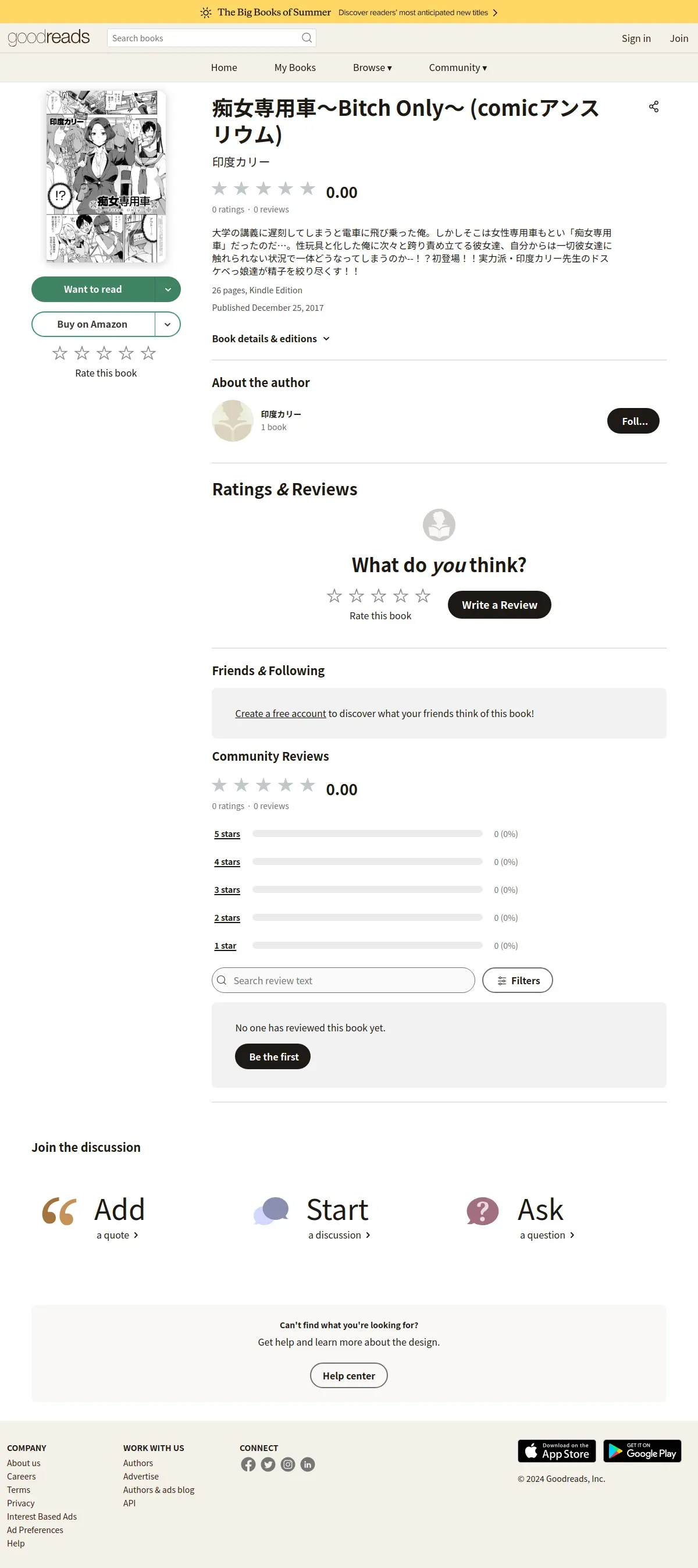The image size is (698, 1568).
Task: Open the Goodreads Instagram icon
Action: (288, 1464)
